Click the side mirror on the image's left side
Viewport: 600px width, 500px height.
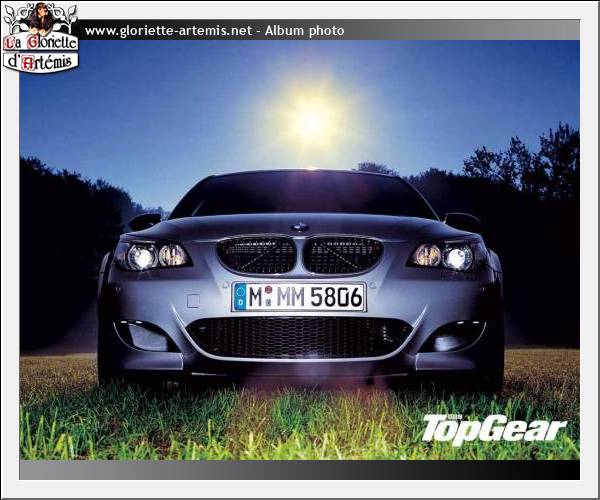click(x=144, y=221)
